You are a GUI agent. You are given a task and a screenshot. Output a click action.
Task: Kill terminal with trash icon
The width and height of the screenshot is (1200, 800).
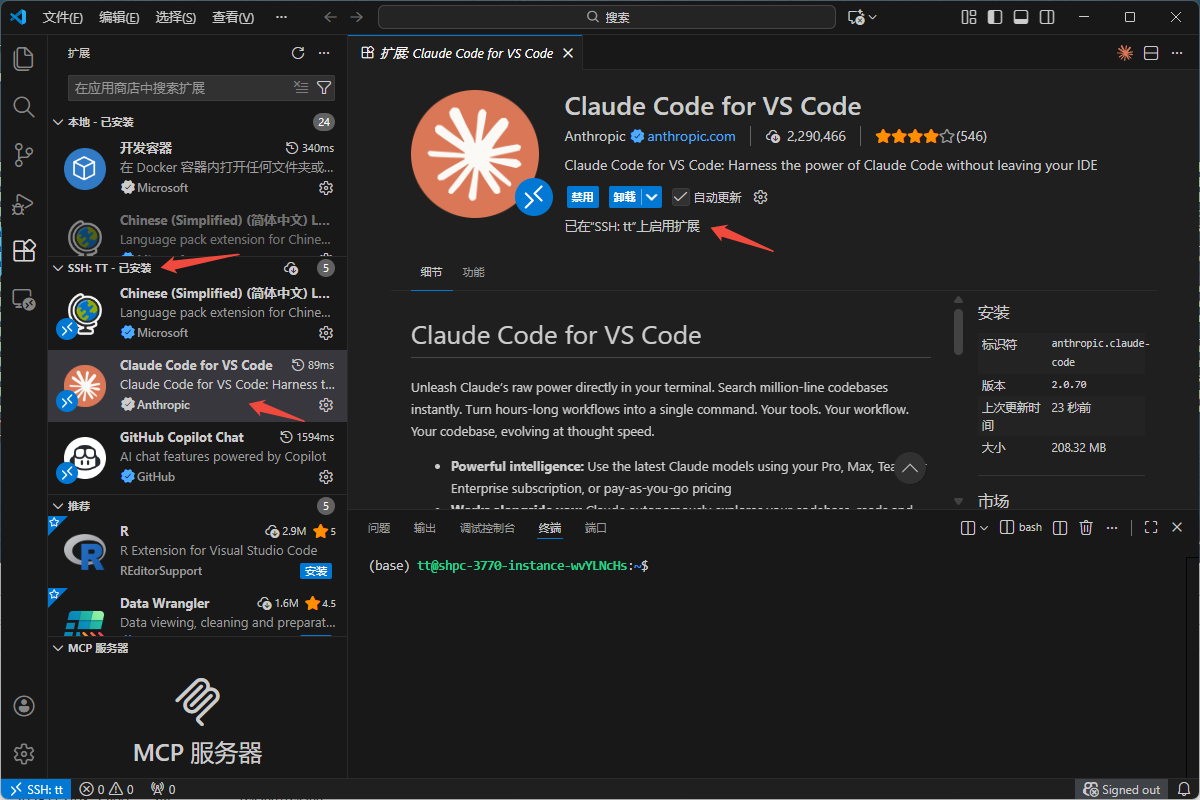pyautogui.click(x=1086, y=527)
